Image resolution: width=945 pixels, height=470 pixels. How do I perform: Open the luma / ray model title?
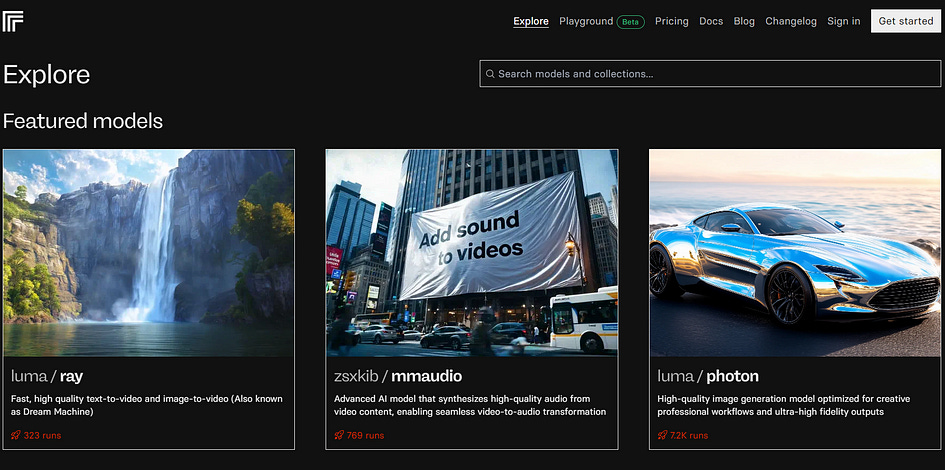(x=47, y=377)
